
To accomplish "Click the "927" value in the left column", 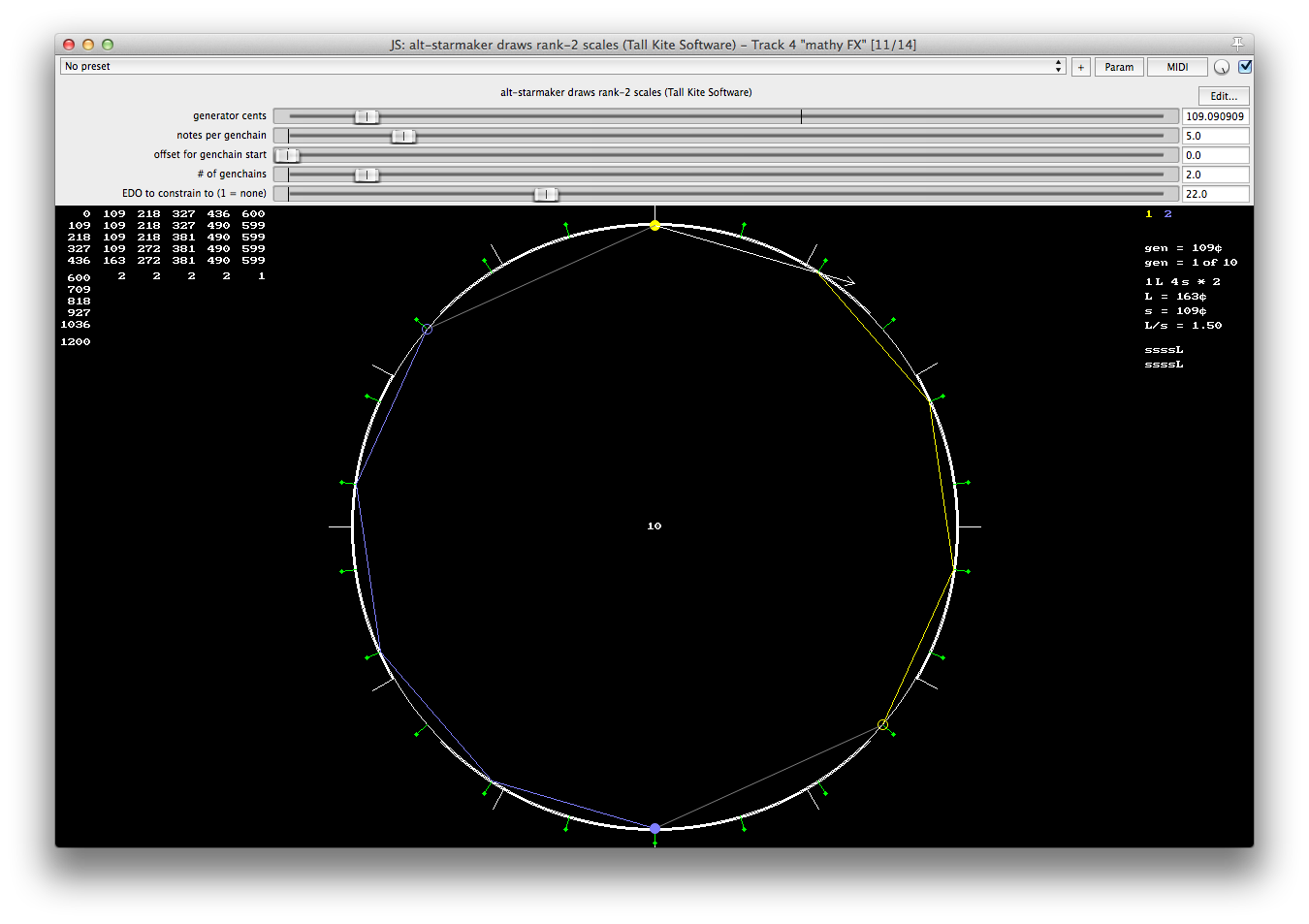I will coord(80,313).
